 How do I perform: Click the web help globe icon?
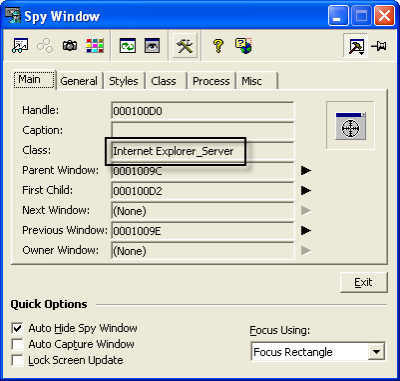click(x=243, y=46)
